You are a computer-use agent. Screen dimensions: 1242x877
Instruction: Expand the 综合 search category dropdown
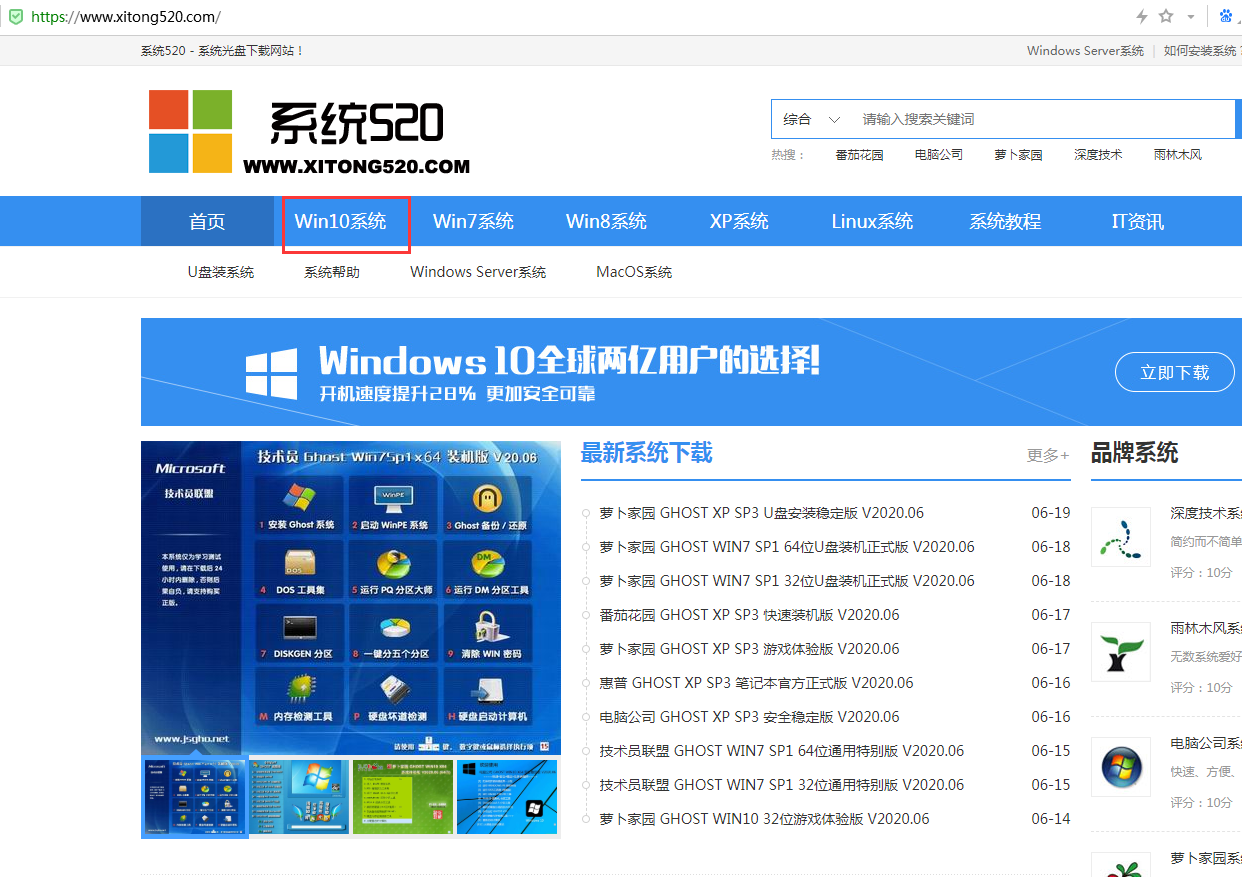click(x=810, y=119)
